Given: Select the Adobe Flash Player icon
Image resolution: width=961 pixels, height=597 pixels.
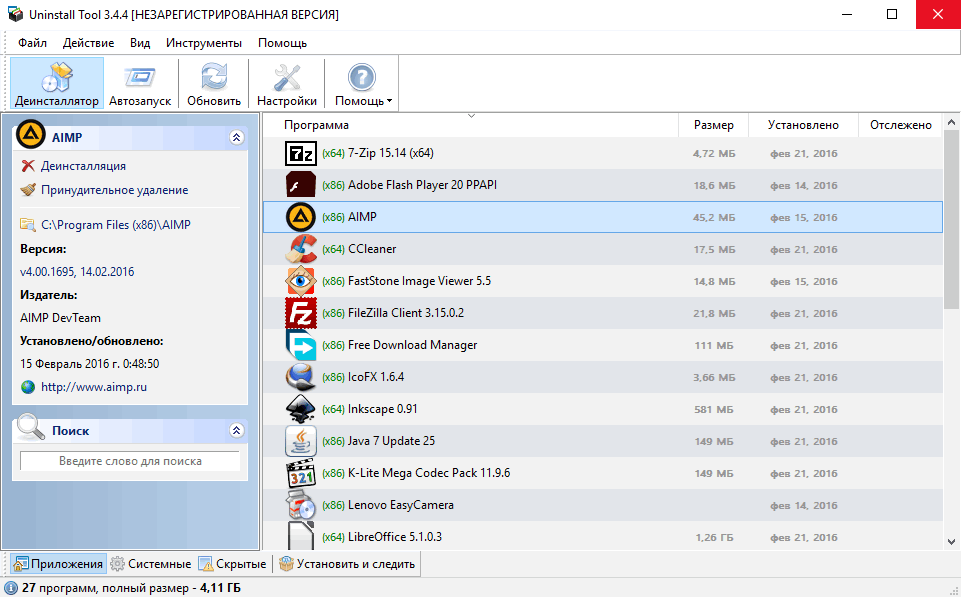Looking at the screenshot, I should coord(301,185).
